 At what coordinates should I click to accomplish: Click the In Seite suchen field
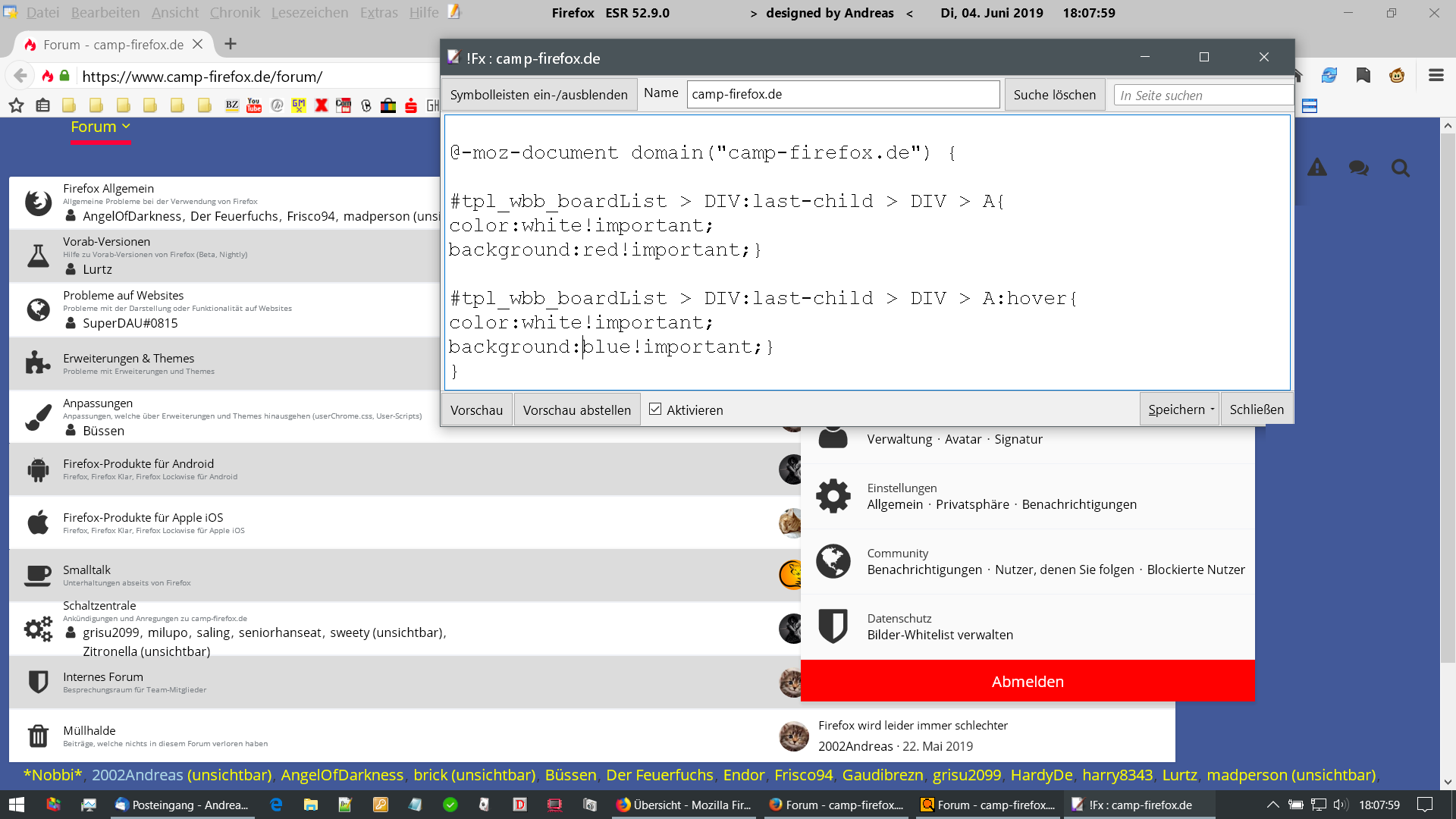pyautogui.click(x=1203, y=96)
